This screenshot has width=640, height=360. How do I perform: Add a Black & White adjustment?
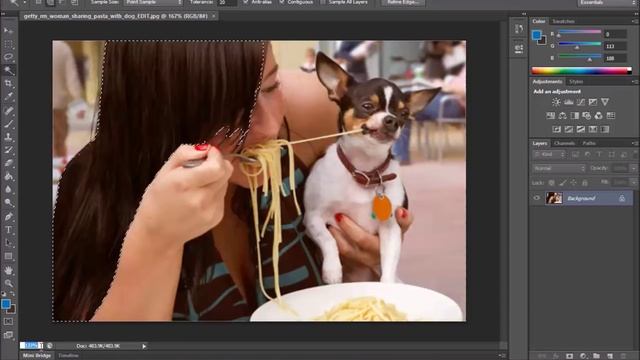pyautogui.click(x=574, y=116)
